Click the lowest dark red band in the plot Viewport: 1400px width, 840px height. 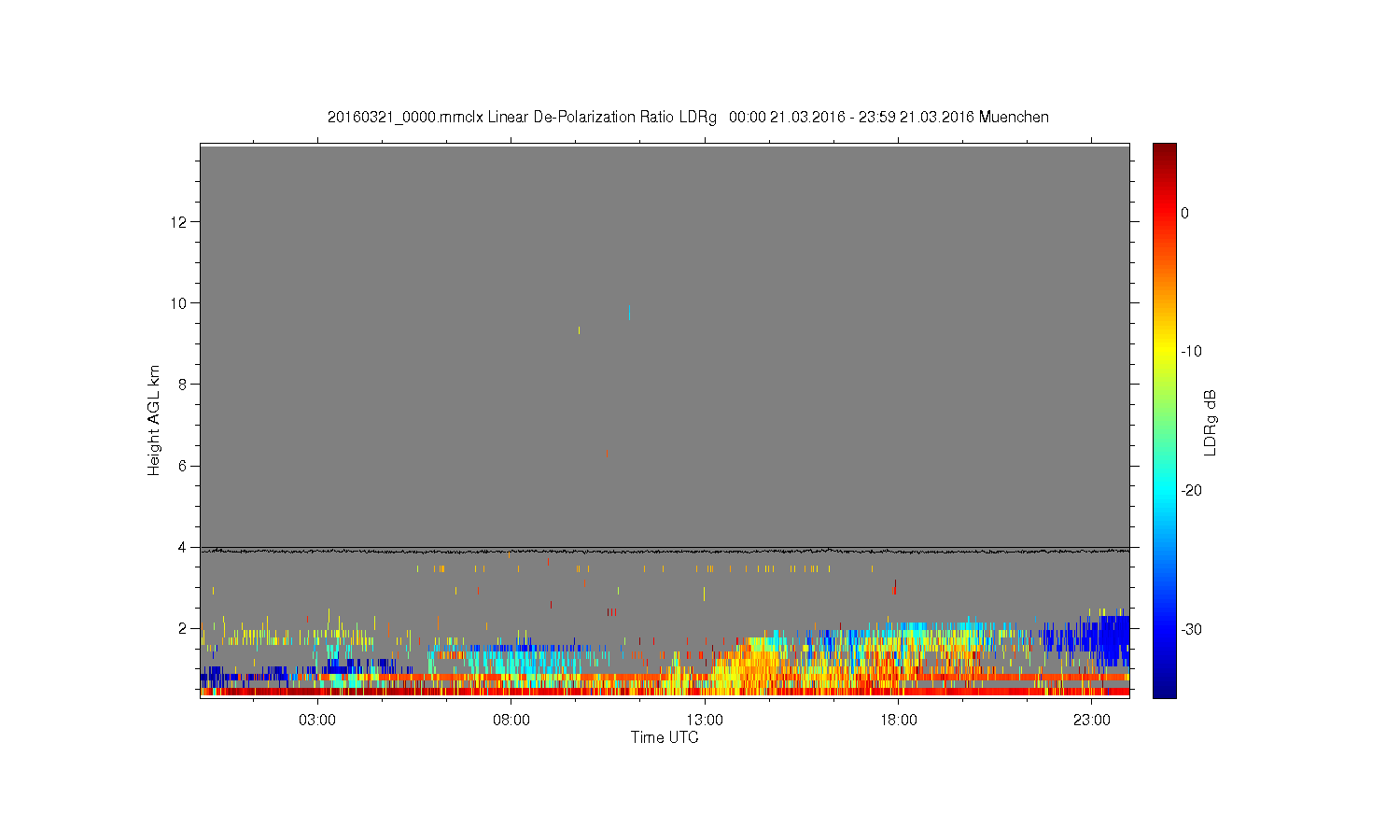[665, 692]
